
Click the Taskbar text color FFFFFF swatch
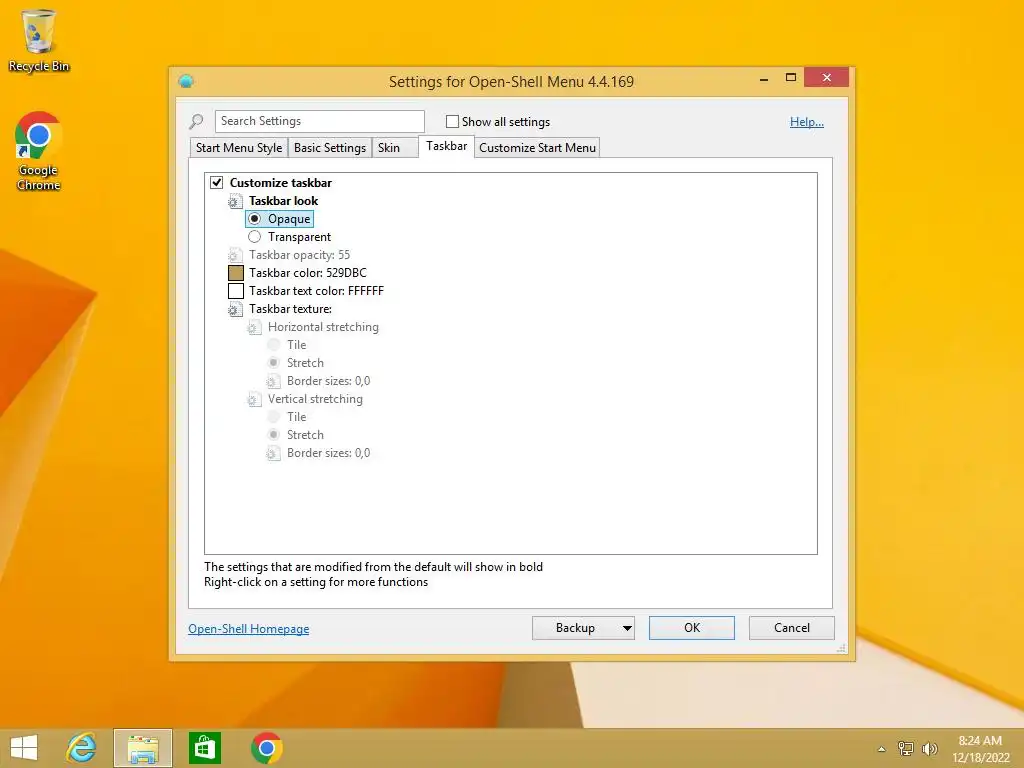(x=236, y=291)
